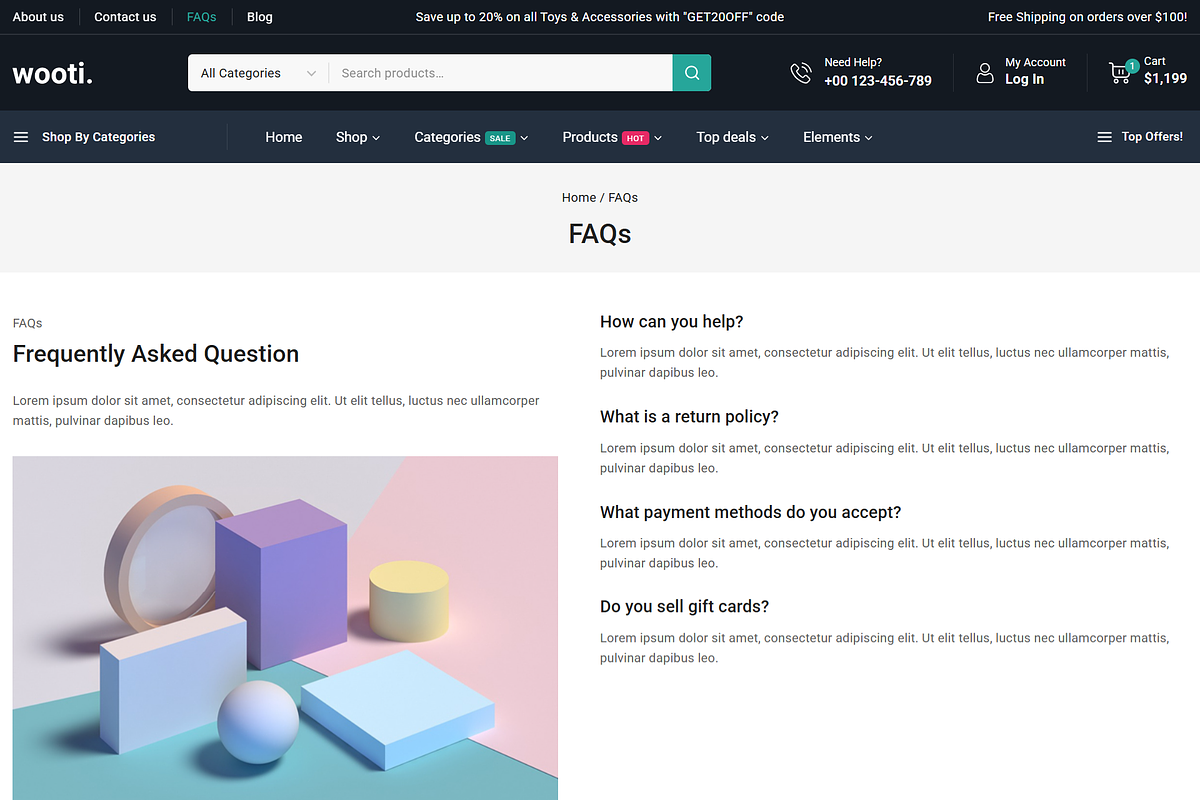Click the HOT badge beside Products
Image resolution: width=1200 pixels, height=800 pixels.
point(636,138)
